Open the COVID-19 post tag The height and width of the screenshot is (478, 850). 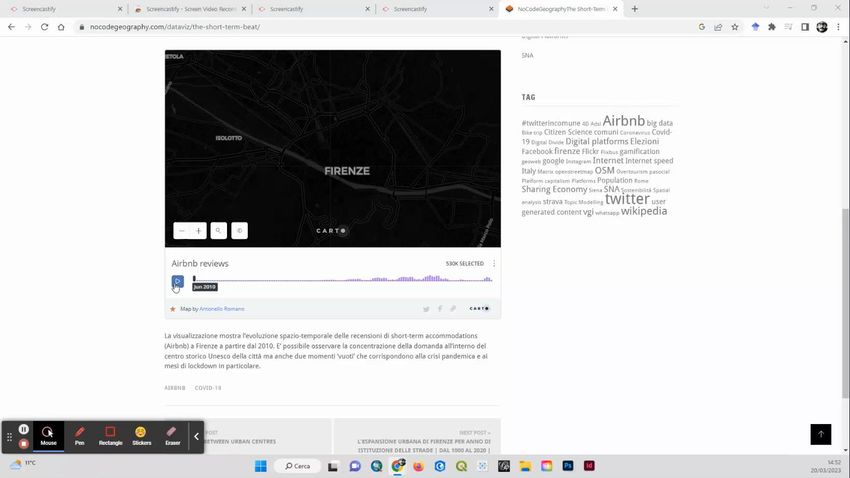[x=208, y=388]
